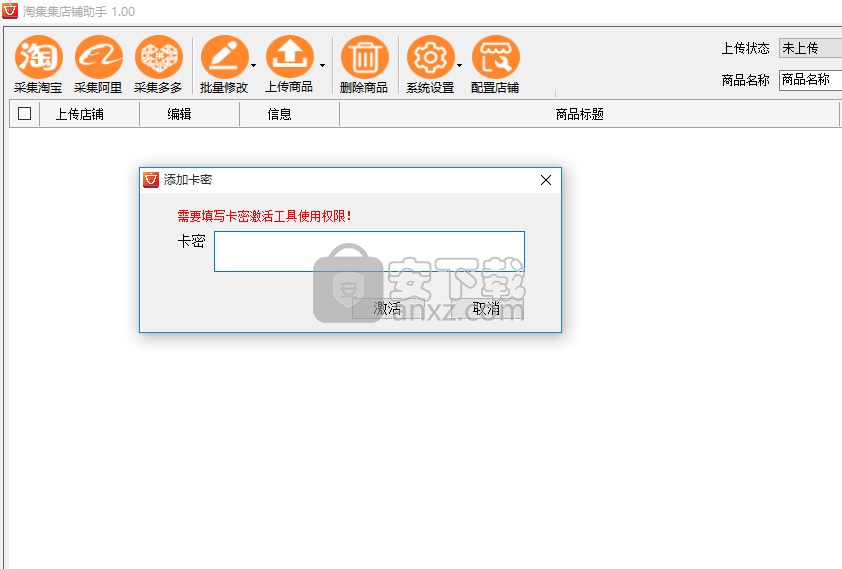Open the 采集阿里 Alibaba collection tool

point(98,64)
